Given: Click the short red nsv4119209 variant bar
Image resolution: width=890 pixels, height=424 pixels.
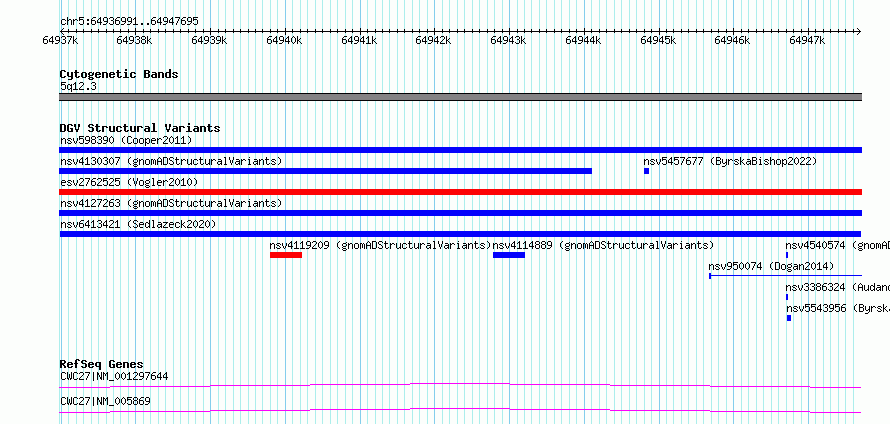Looking at the screenshot, I should point(286,255).
